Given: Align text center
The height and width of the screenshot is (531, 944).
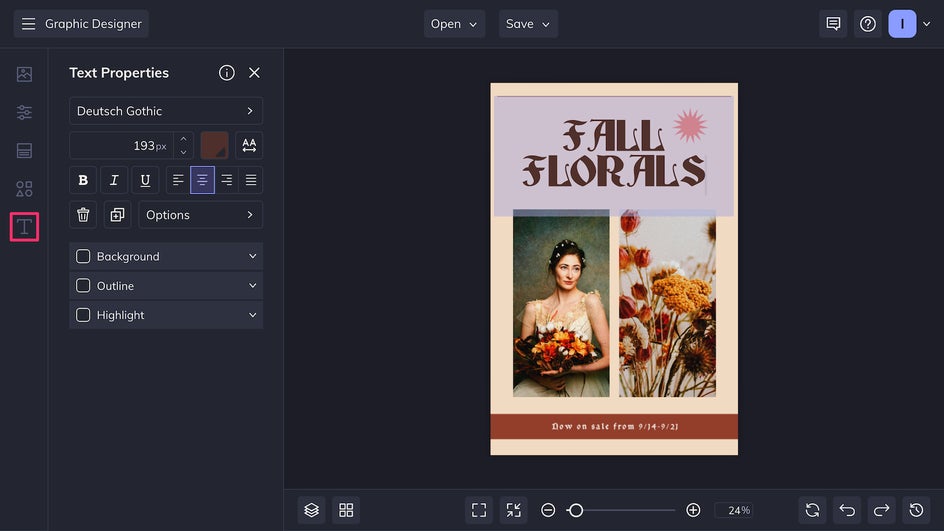Looking at the screenshot, I should click(202, 180).
